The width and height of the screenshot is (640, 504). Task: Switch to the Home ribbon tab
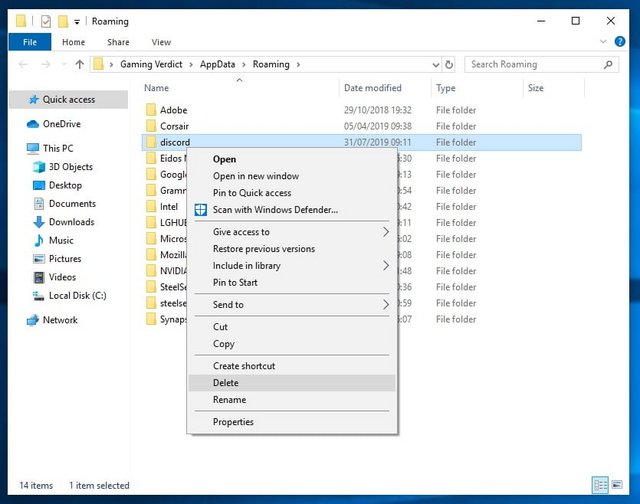click(x=73, y=42)
